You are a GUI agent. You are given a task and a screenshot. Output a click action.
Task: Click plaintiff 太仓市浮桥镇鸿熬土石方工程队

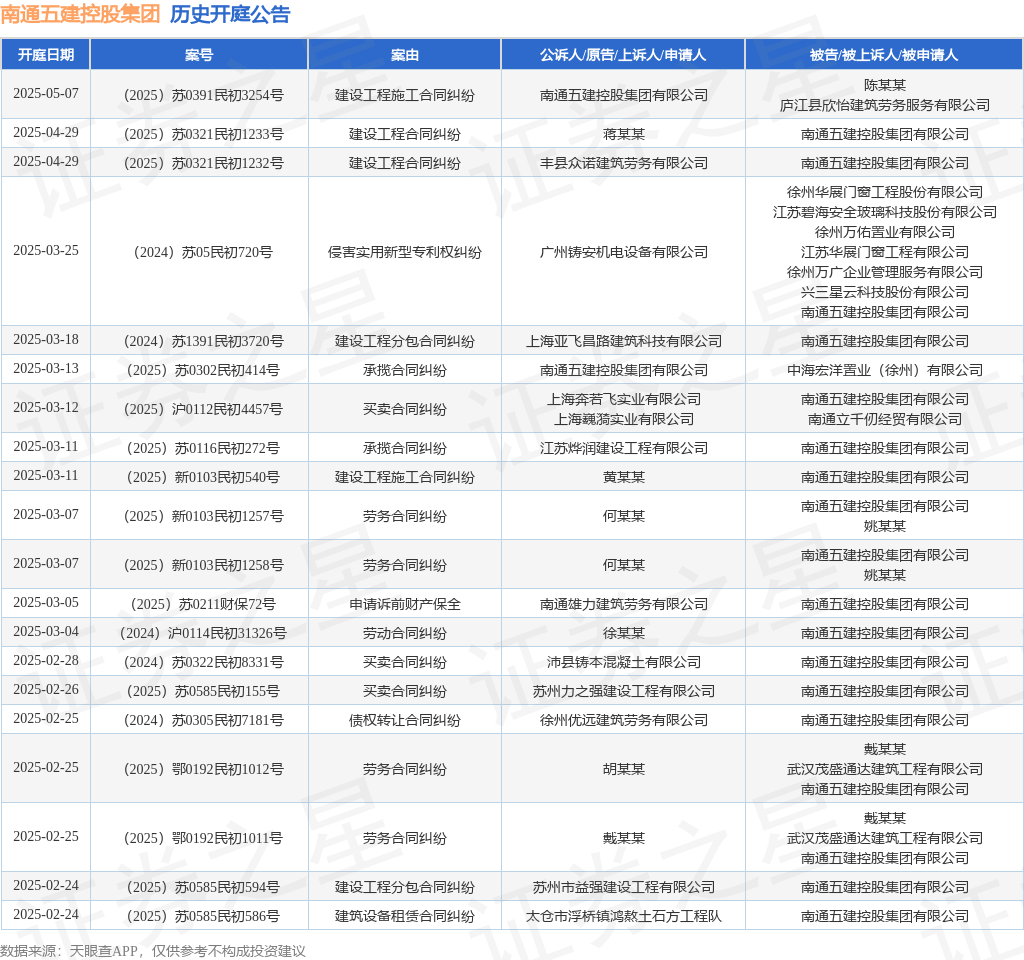click(x=624, y=916)
